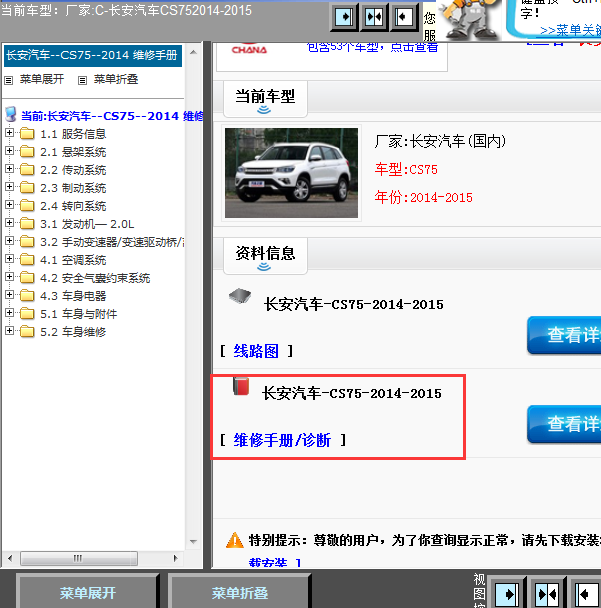Click the folder icon of 2.4 转向系统
This screenshot has width=601, height=608.
pos(27,206)
